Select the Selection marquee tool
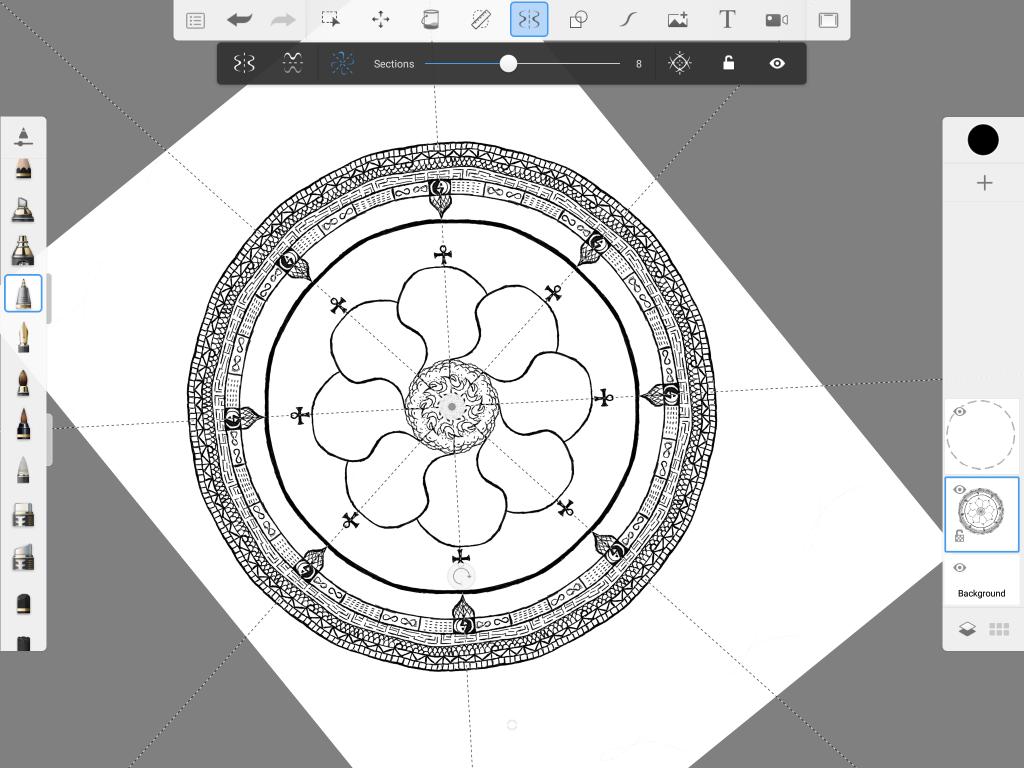 (331, 20)
